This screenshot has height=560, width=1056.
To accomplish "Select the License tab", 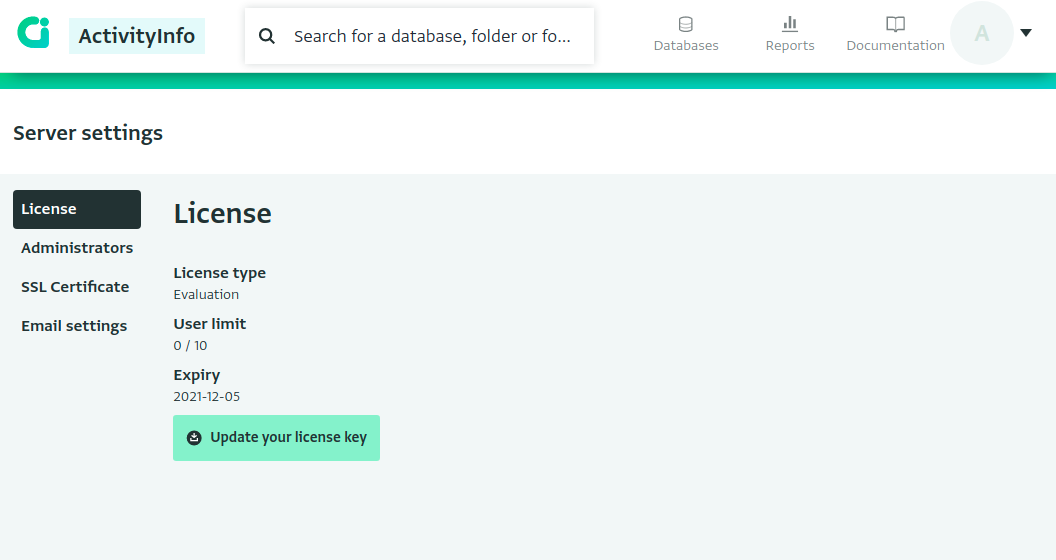I will coord(77,209).
